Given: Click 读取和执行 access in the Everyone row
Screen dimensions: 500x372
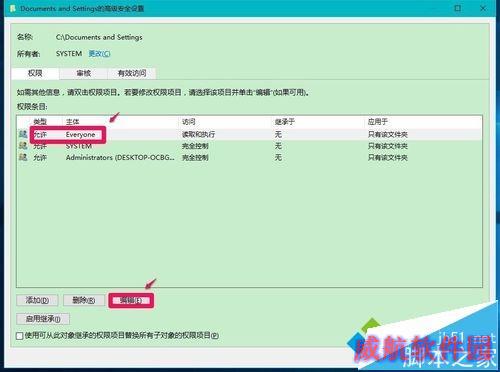Looking at the screenshot, I should 198,135.
